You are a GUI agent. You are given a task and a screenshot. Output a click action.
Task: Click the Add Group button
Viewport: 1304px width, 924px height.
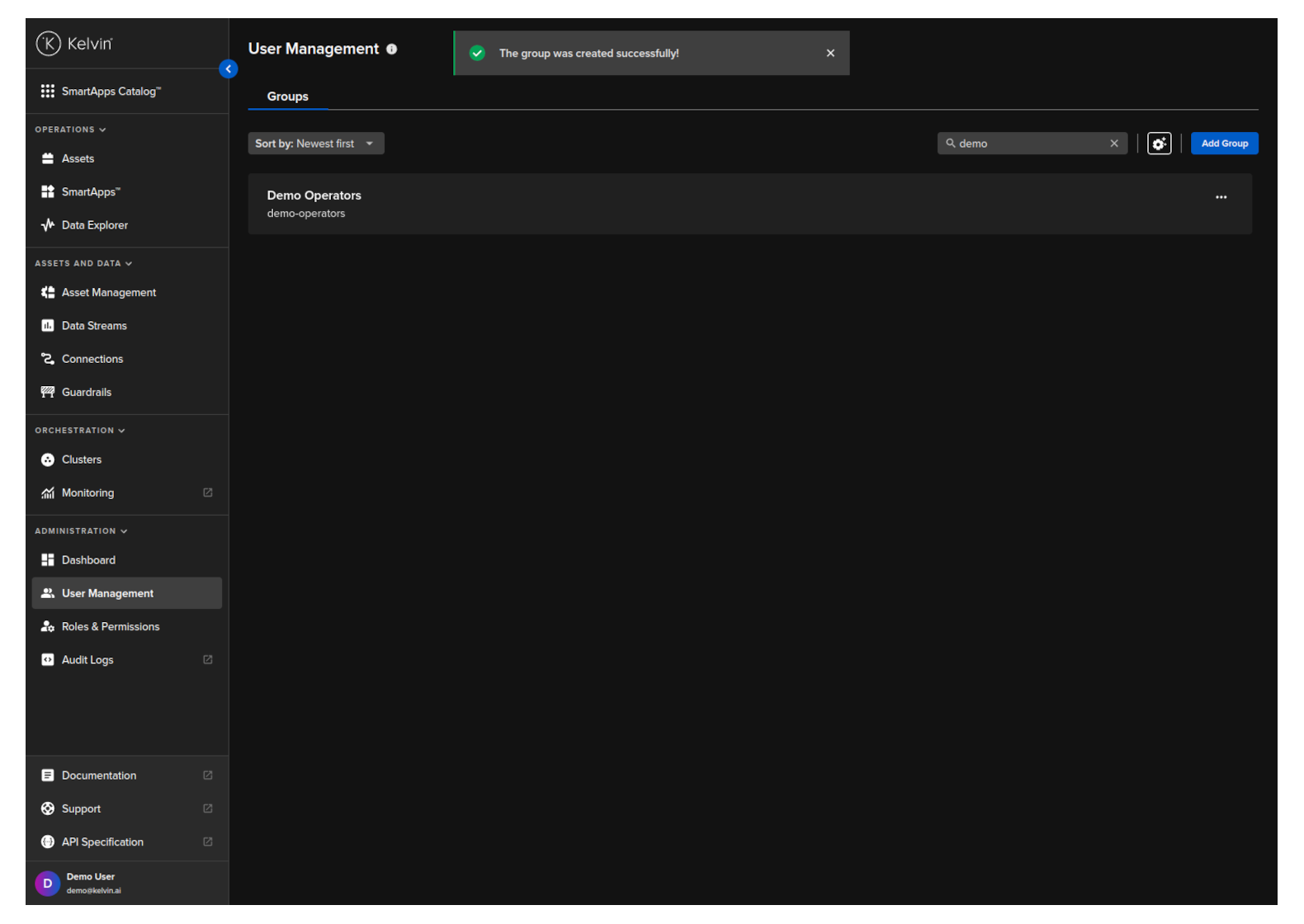[x=1224, y=144]
